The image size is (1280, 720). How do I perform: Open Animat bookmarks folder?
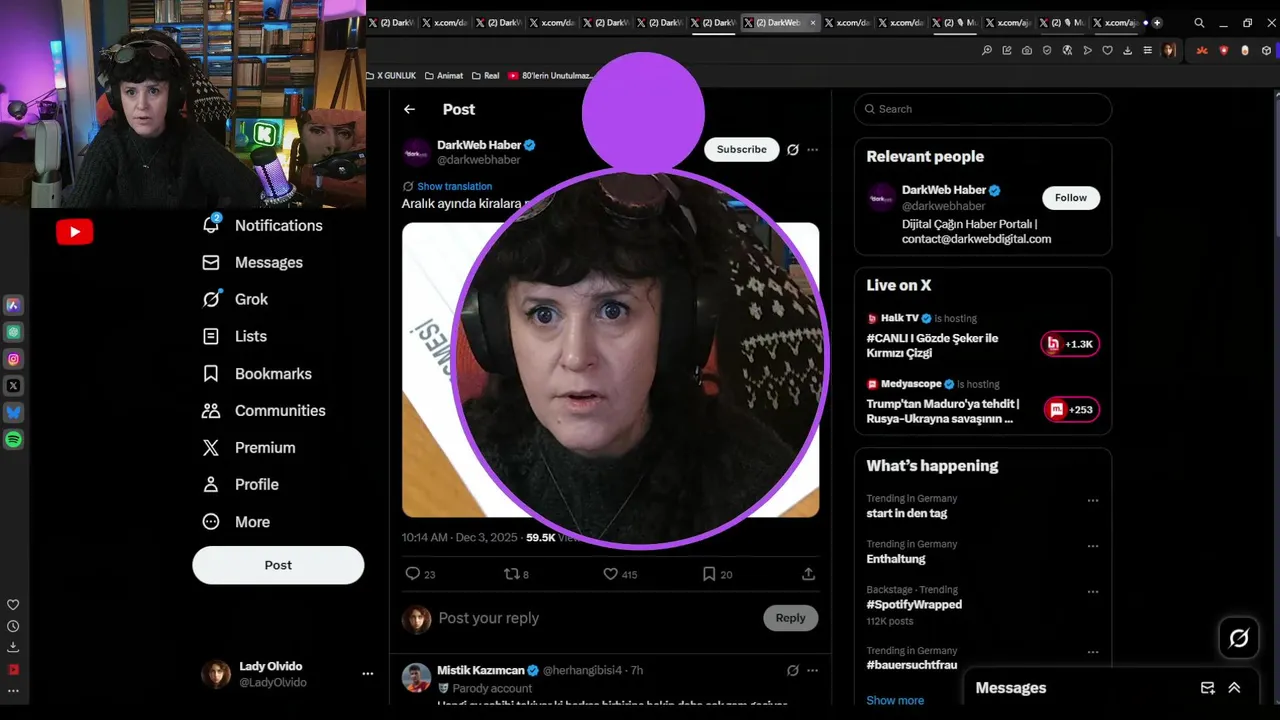pos(444,75)
